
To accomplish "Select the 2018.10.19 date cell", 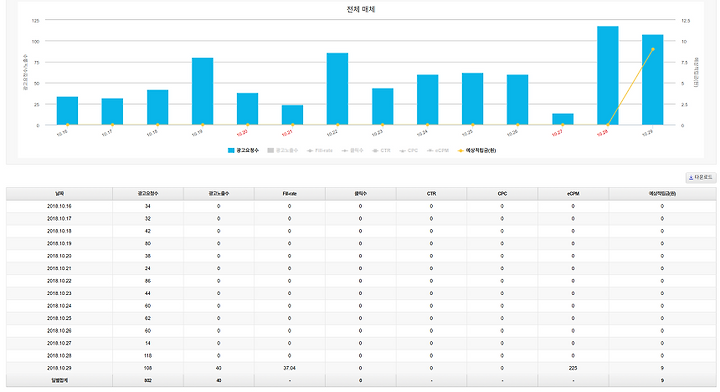I will tap(59, 244).
